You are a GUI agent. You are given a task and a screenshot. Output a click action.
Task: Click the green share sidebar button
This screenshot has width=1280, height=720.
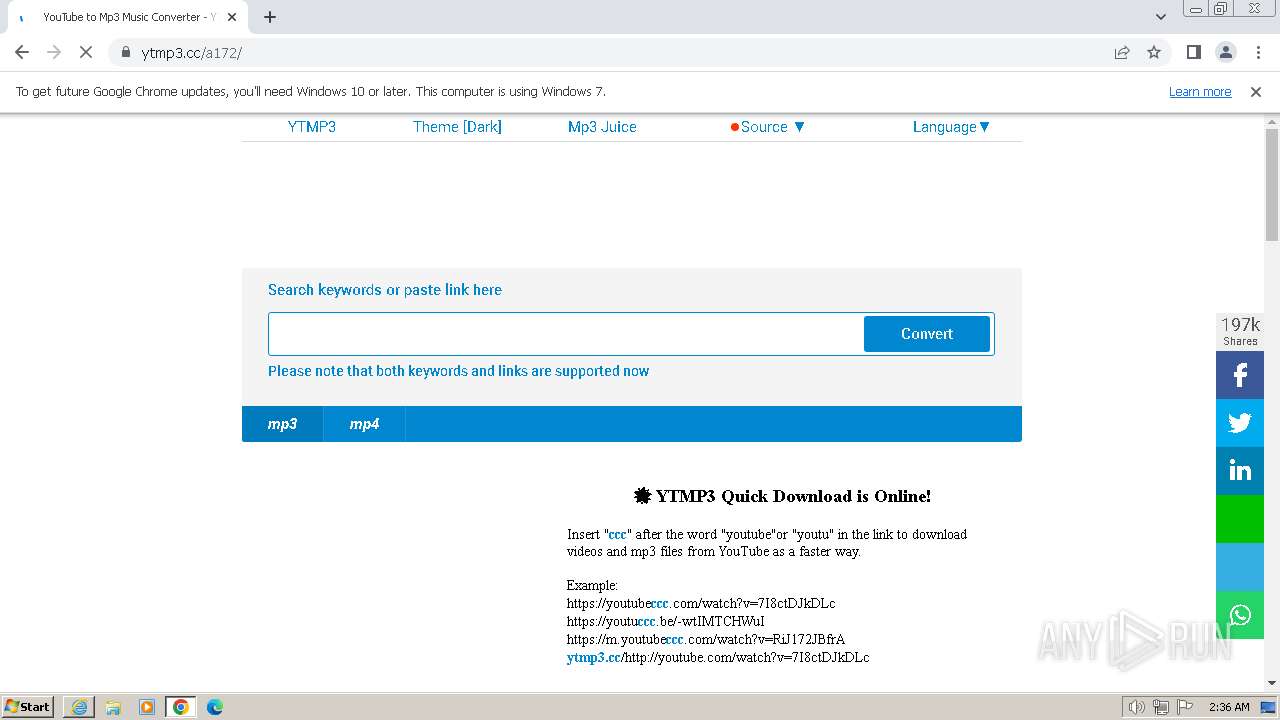tap(1240, 519)
